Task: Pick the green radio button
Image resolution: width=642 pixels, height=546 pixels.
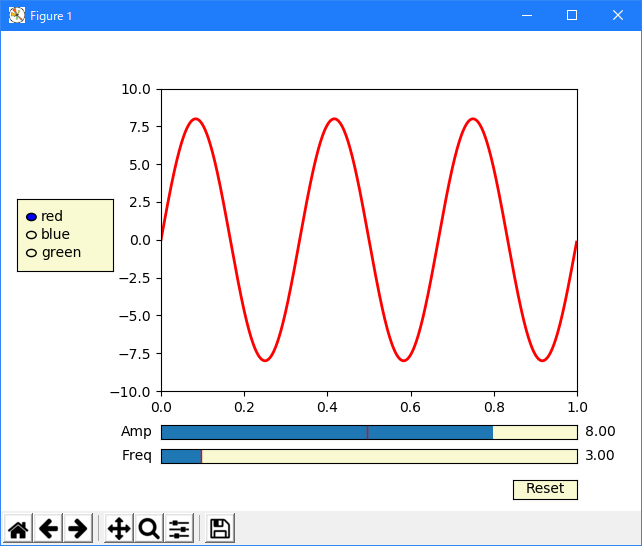Action: (x=31, y=253)
